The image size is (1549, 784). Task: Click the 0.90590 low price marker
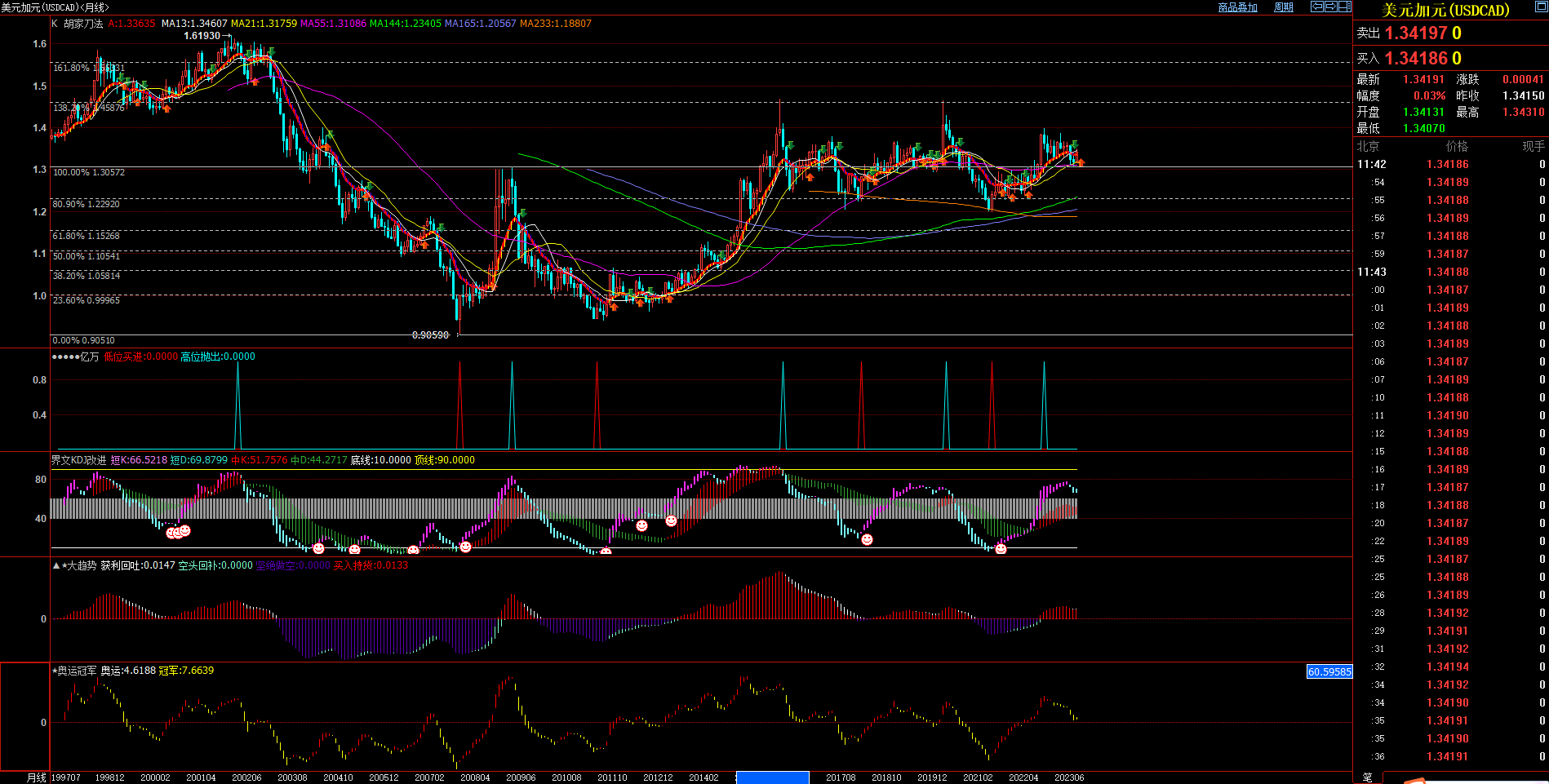coord(430,335)
